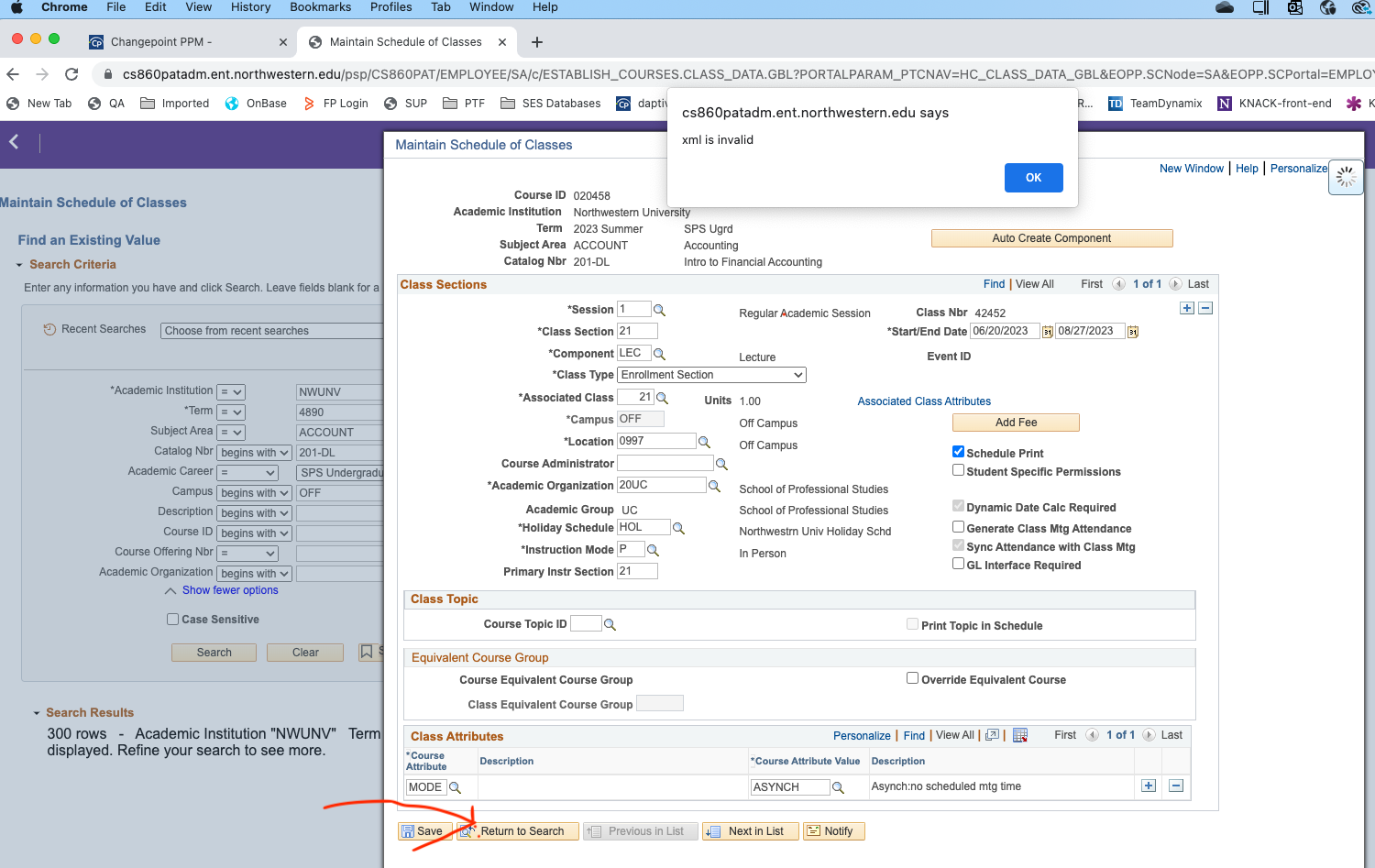Click Primary Instr Section field
Screen dimensions: 1375x868
pos(637,571)
